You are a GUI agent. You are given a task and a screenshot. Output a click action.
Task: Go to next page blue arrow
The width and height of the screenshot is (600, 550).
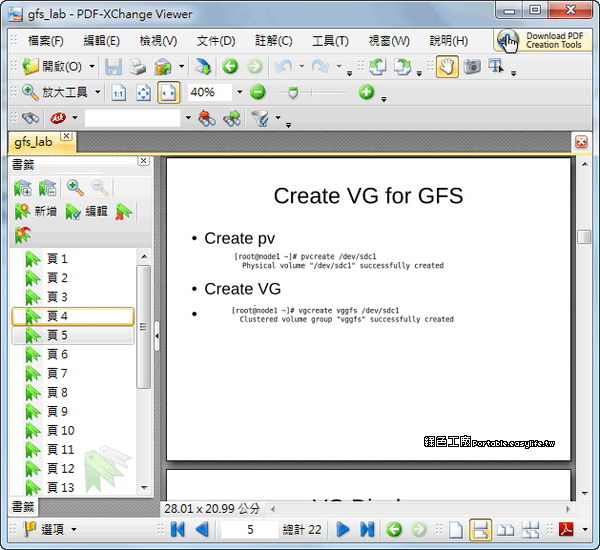[x=343, y=530]
